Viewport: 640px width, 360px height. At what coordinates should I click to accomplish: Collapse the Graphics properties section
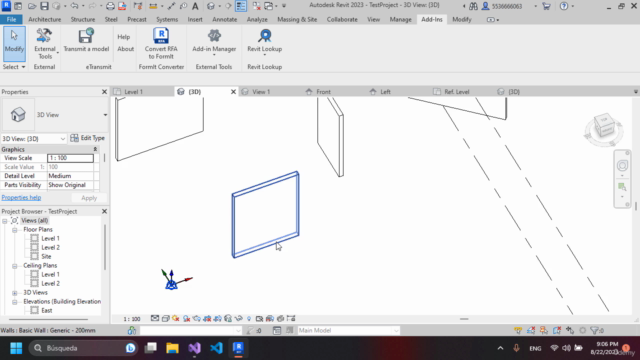[95, 149]
